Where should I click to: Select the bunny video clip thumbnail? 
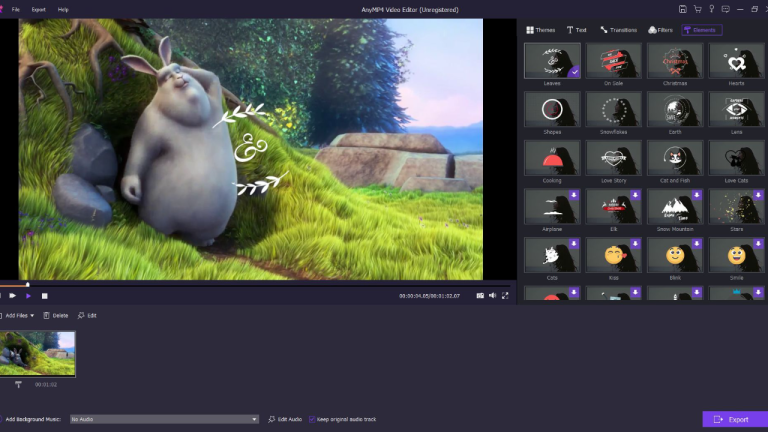(37, 354)
